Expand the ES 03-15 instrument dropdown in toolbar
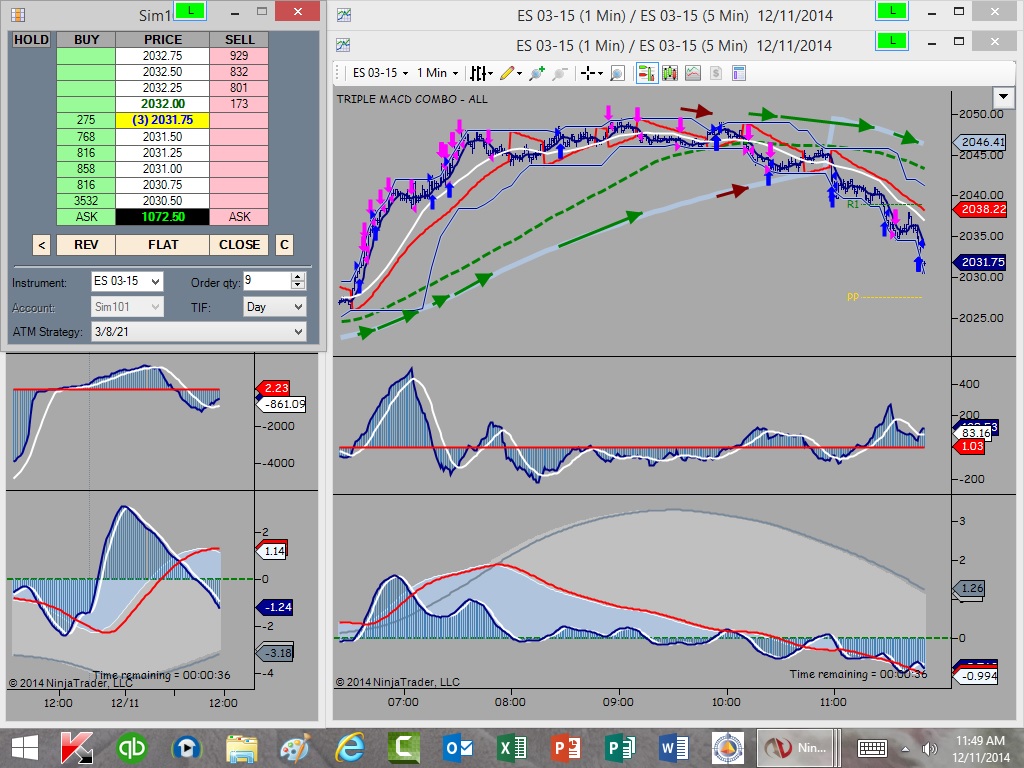The width and height of the screenshot is (1024, 768). (381, 73)
